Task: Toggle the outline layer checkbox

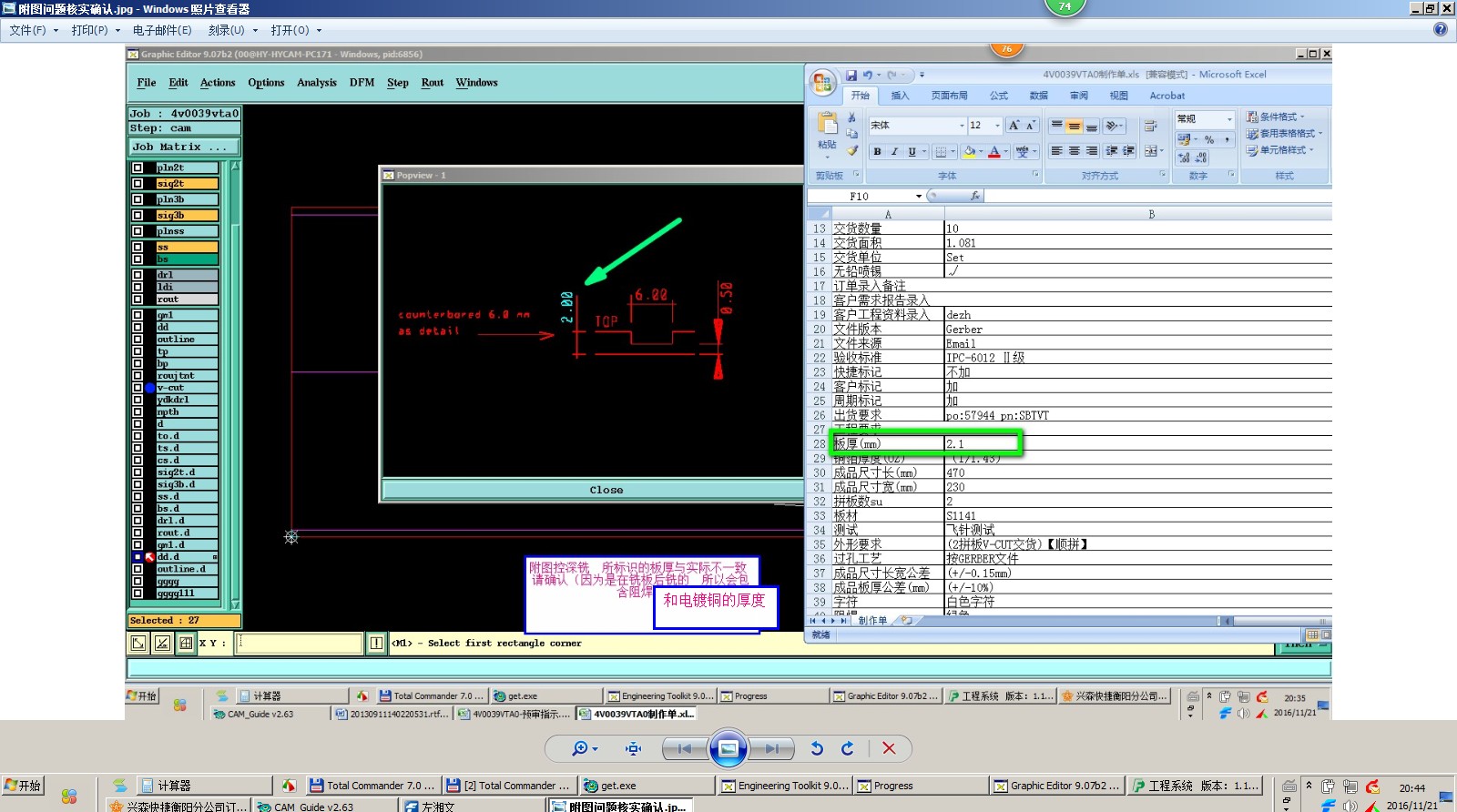Action: tap(138, 340)
